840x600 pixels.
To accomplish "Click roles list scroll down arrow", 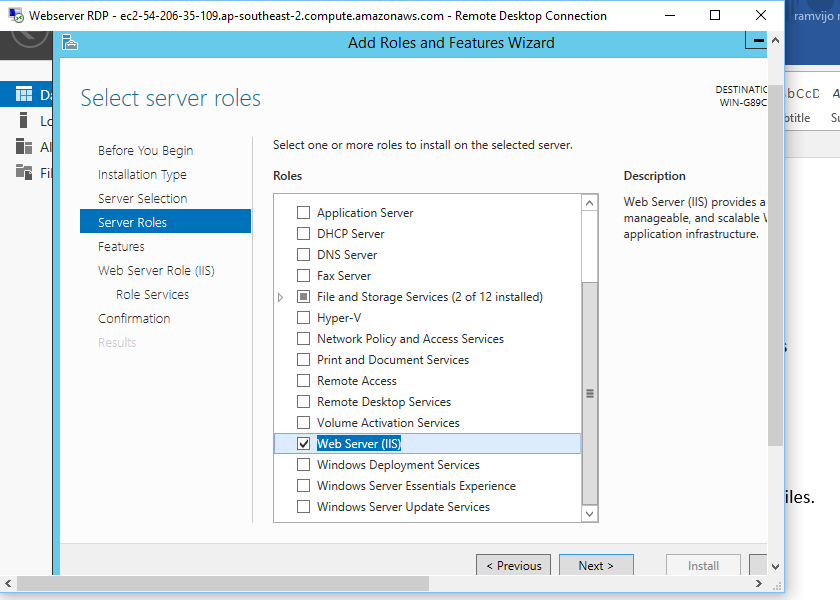I will [589, 514].
